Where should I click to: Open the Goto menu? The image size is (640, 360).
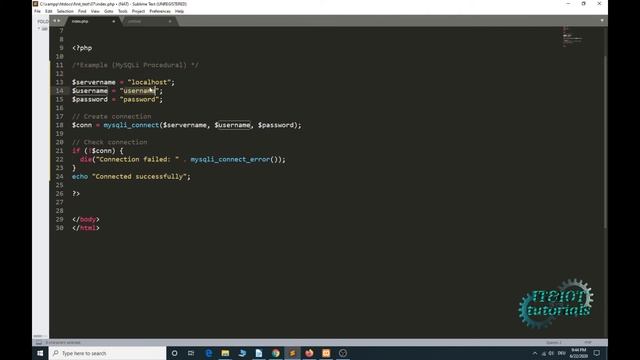(109, 11)
